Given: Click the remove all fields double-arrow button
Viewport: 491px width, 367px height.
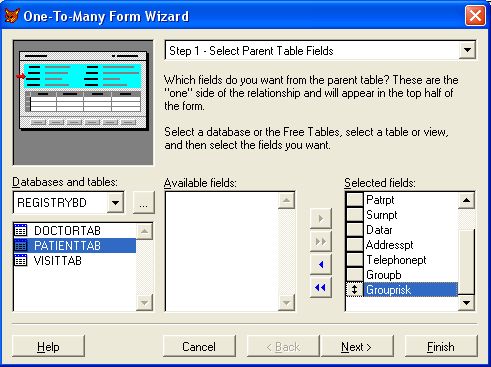Looking at the screenshot, I should [321, 287].
